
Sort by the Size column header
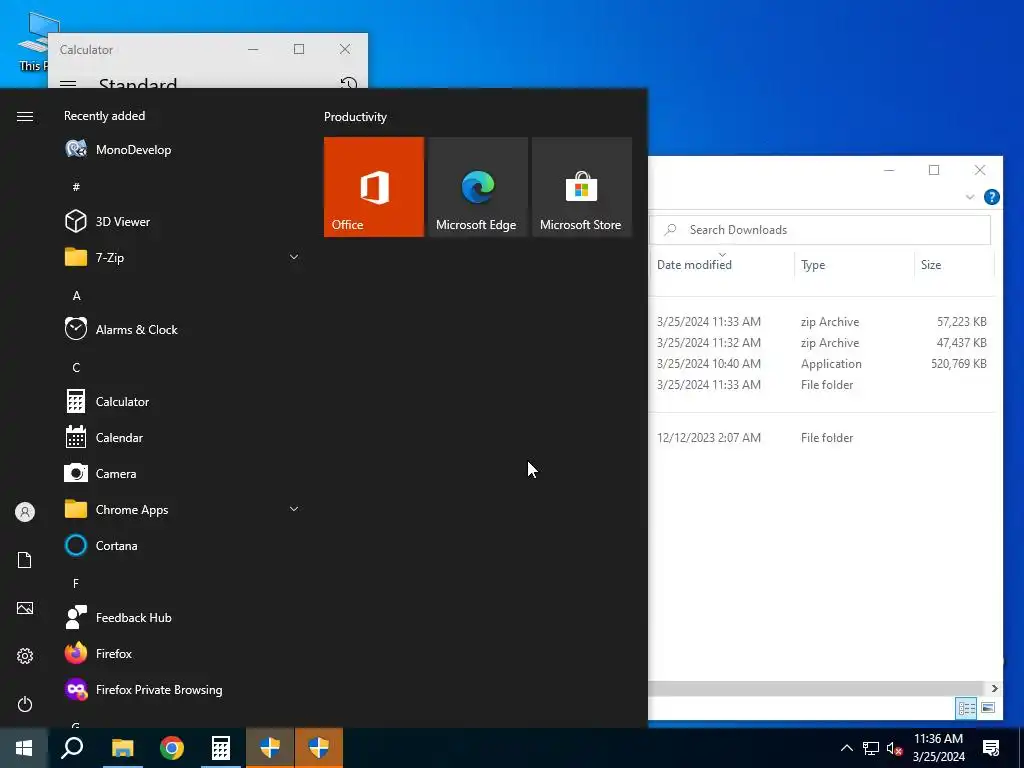pos(931,264)
